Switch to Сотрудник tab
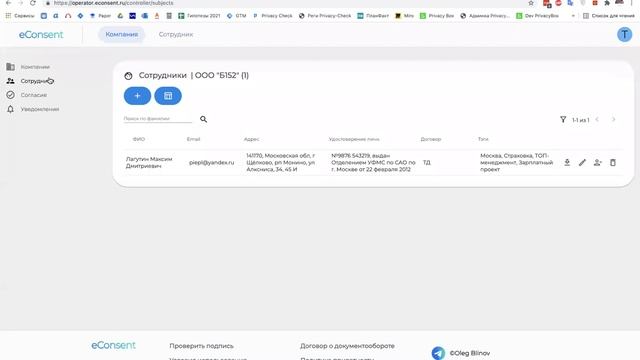Image resolution: width=640 pixels, height=360 pixels. 176,34
